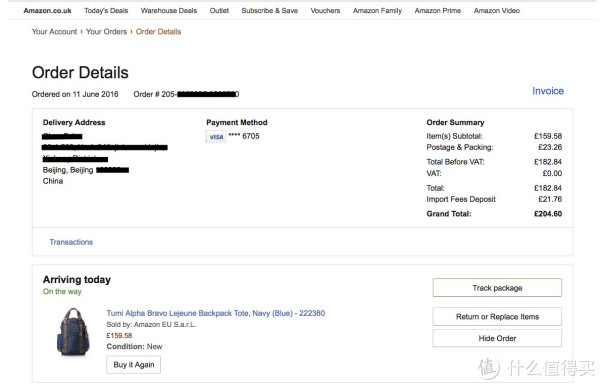
Task: Open the Tumi backpack product thumbnail
Action: click(x=73, y=332)
